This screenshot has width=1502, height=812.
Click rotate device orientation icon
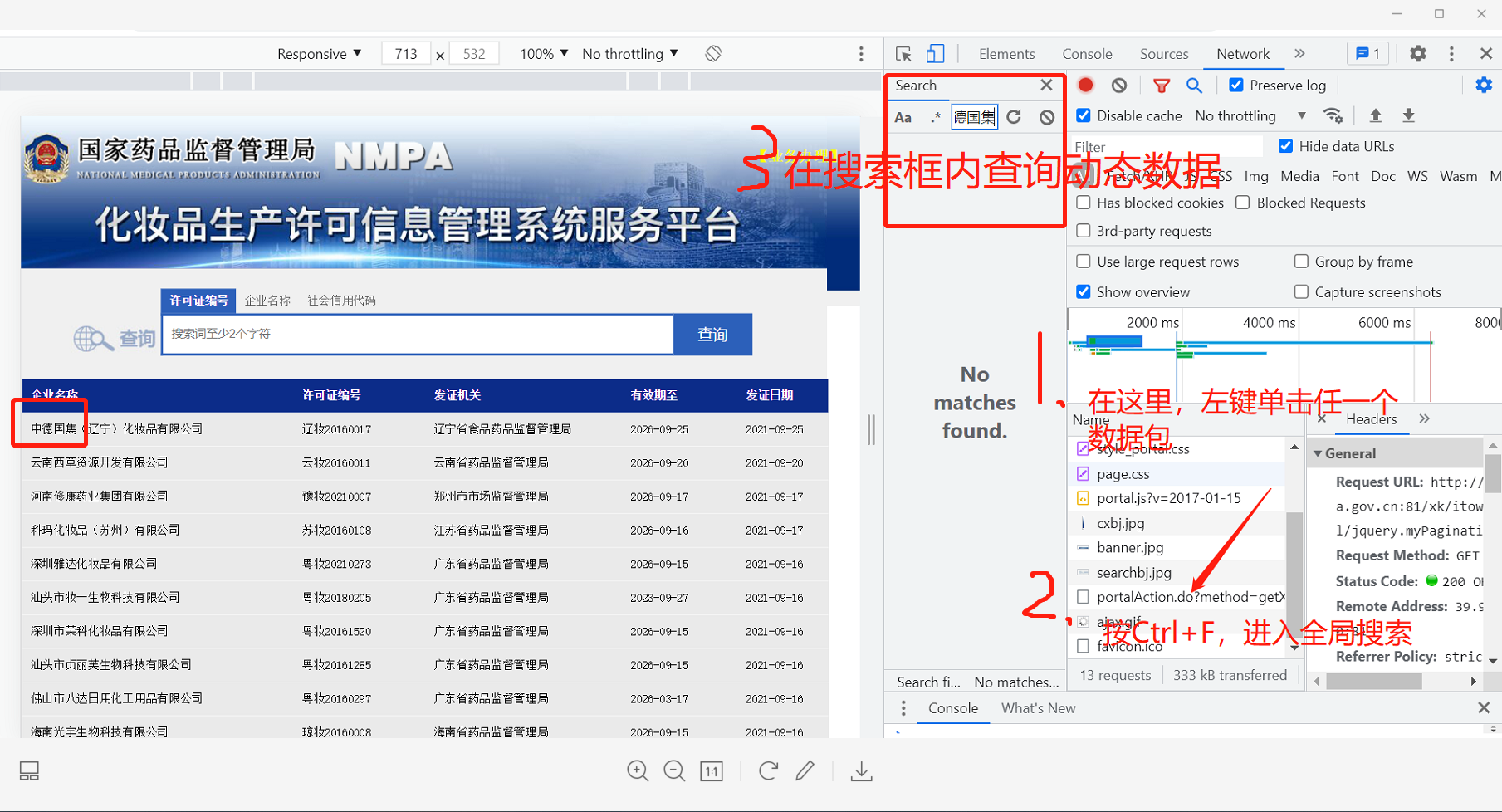[713, 54]
